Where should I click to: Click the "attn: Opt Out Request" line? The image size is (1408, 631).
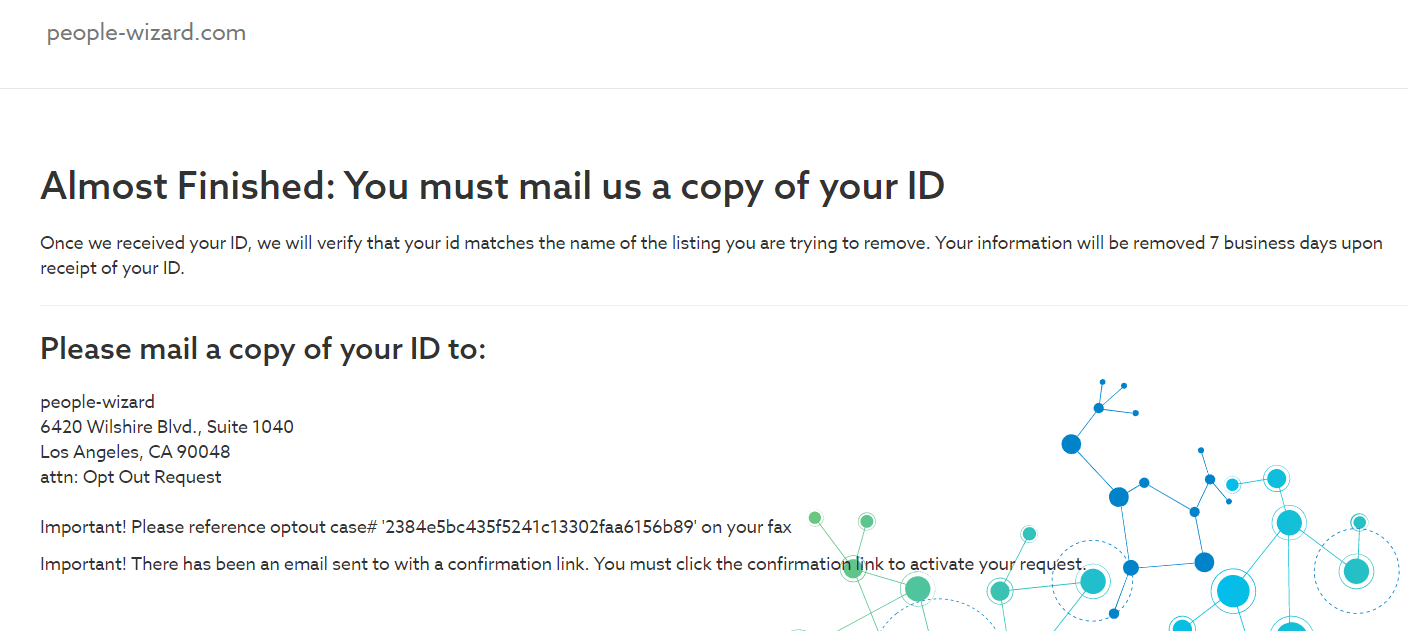tap(131, 477)
